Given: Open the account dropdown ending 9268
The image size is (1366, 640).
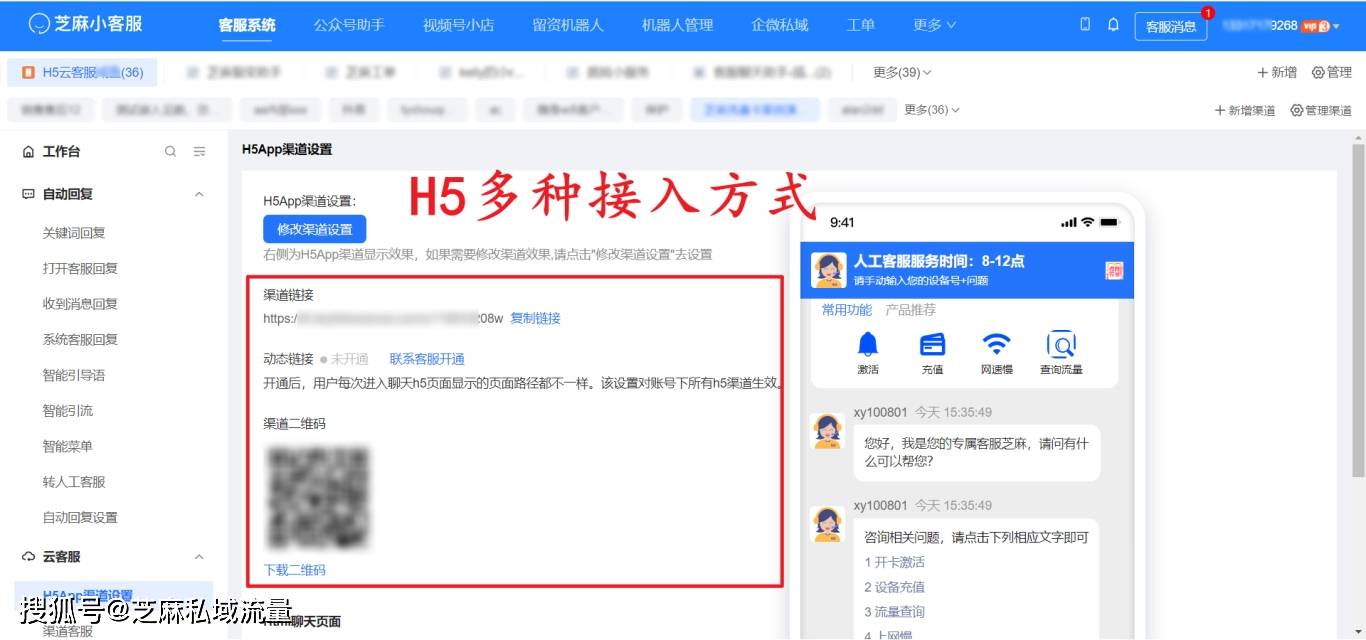Looking at the screenshot, I should pyautogui.click(x=1281, y=26).
